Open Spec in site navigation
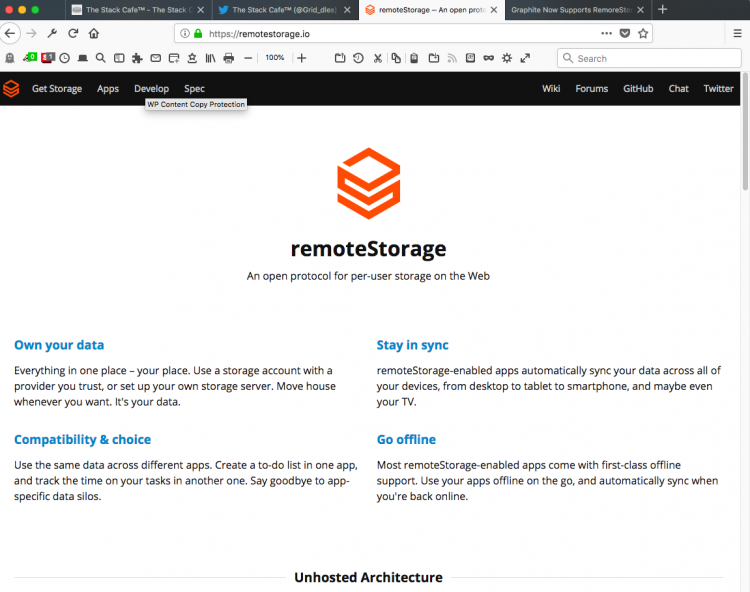 194,88
